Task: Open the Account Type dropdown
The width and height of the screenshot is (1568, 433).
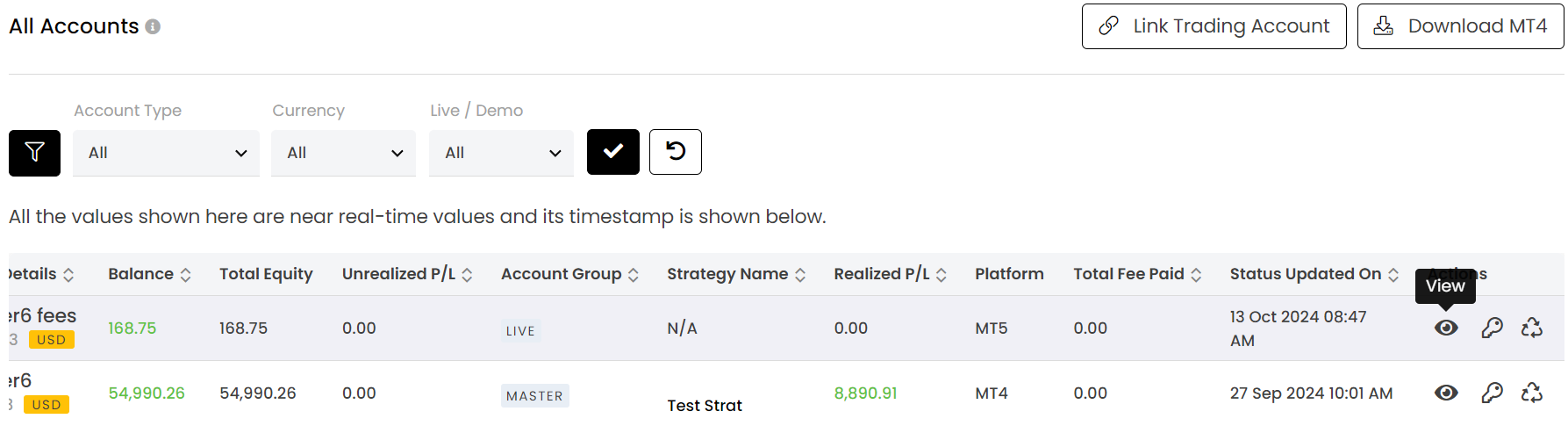Action: tap(167, 153)
